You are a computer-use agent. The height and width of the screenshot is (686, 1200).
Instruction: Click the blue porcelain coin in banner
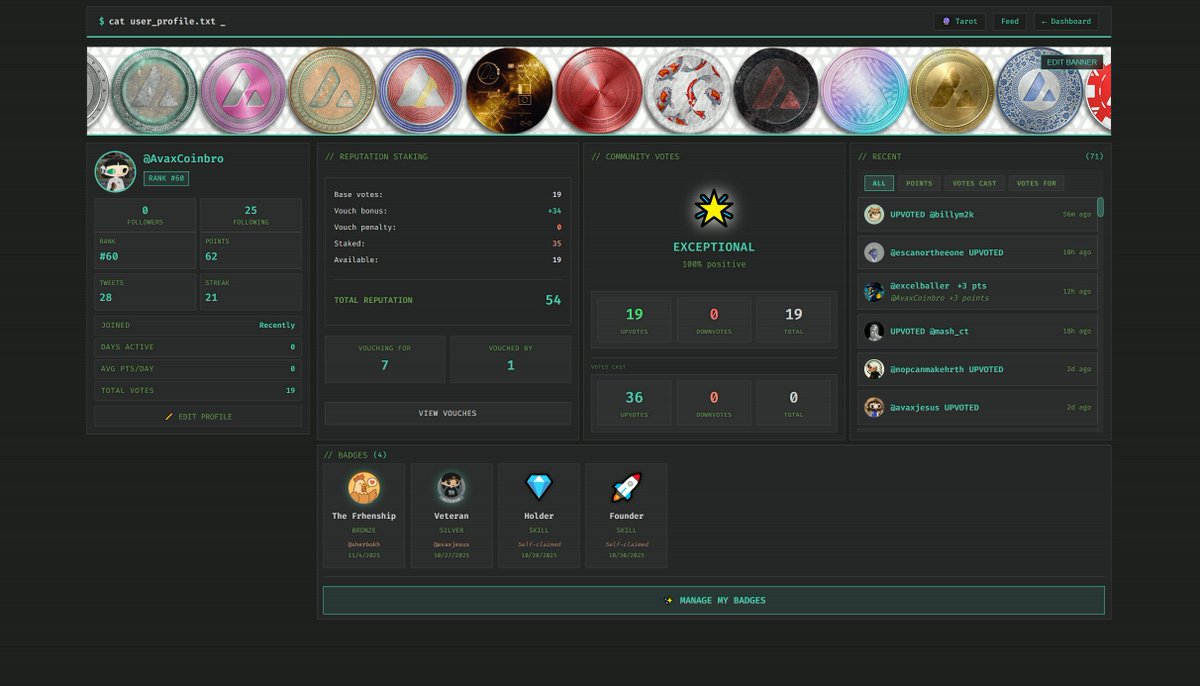(1040, 91)
